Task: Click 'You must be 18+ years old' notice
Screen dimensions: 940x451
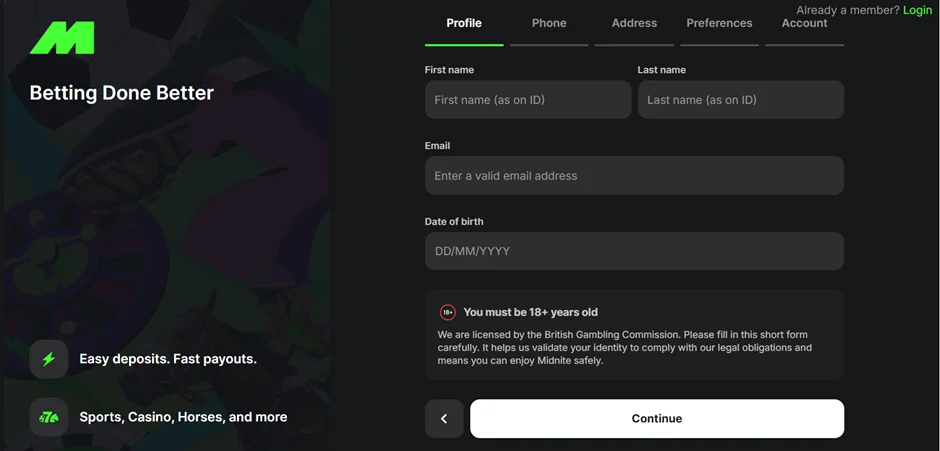Action: coord(530,312)
